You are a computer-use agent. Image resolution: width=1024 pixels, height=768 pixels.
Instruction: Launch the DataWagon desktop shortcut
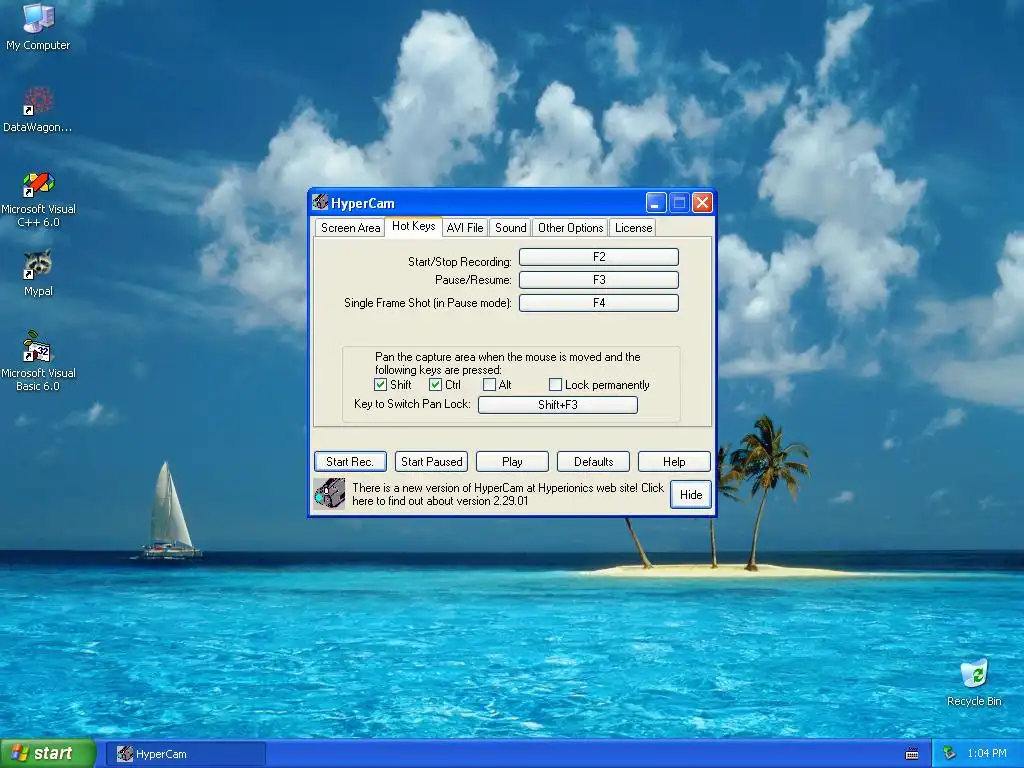point(38,109)
